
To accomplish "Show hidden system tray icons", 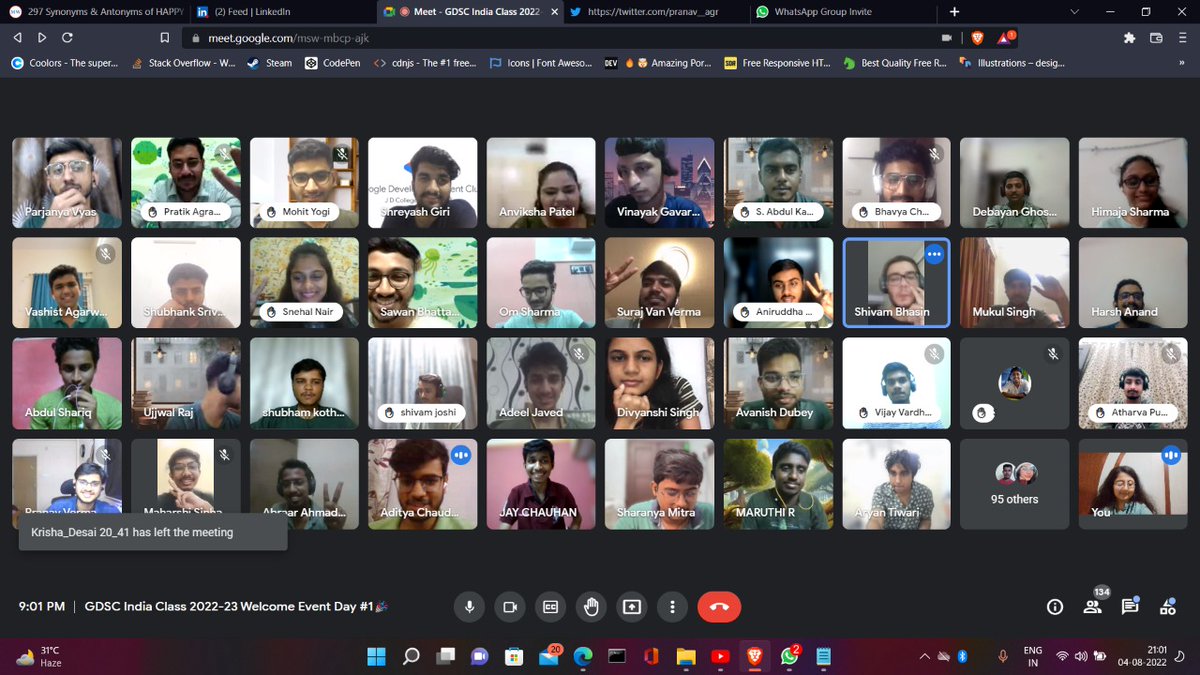I will tap(923, 656).
